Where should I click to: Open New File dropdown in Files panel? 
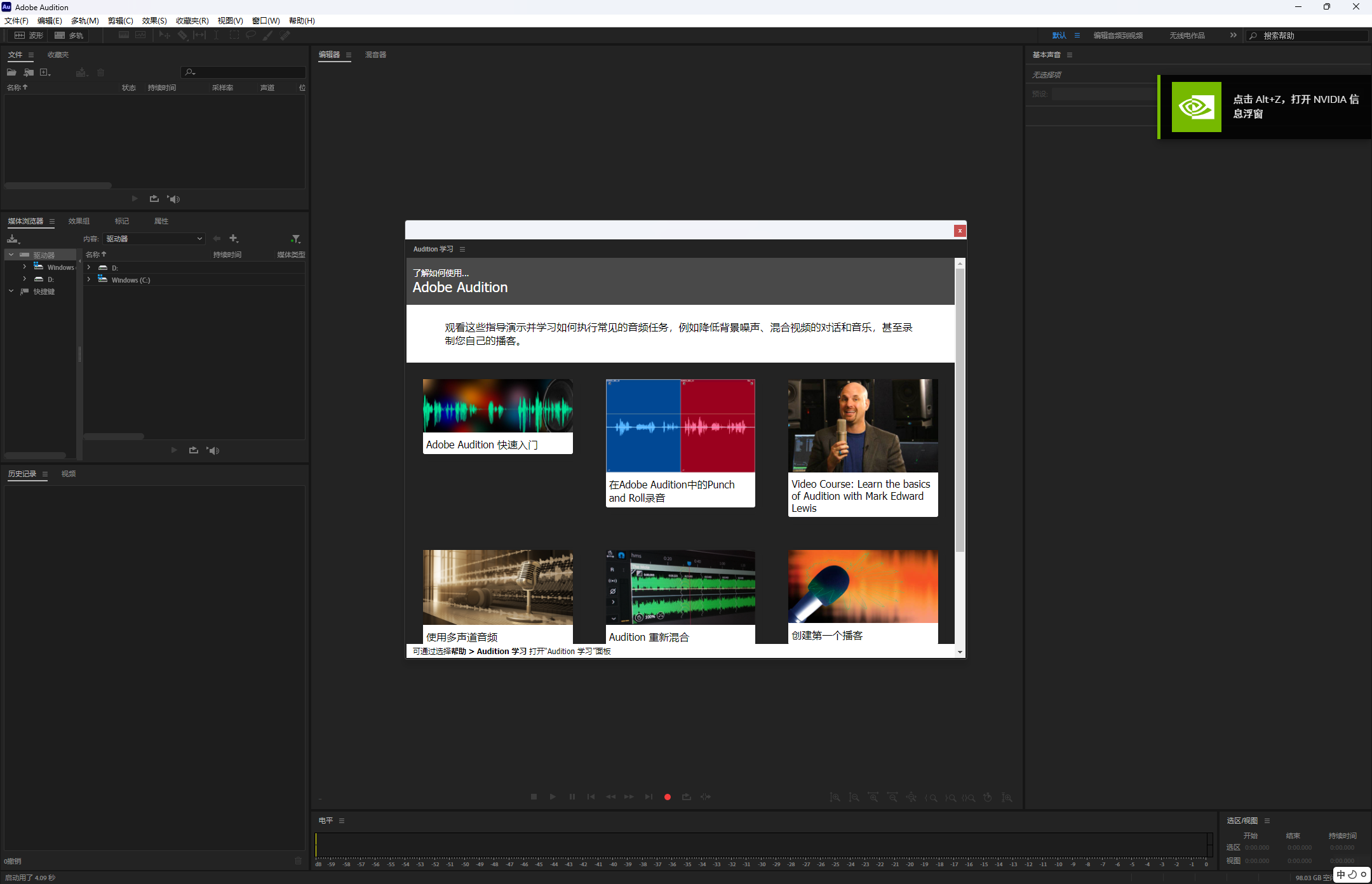[x=45, y=72]
